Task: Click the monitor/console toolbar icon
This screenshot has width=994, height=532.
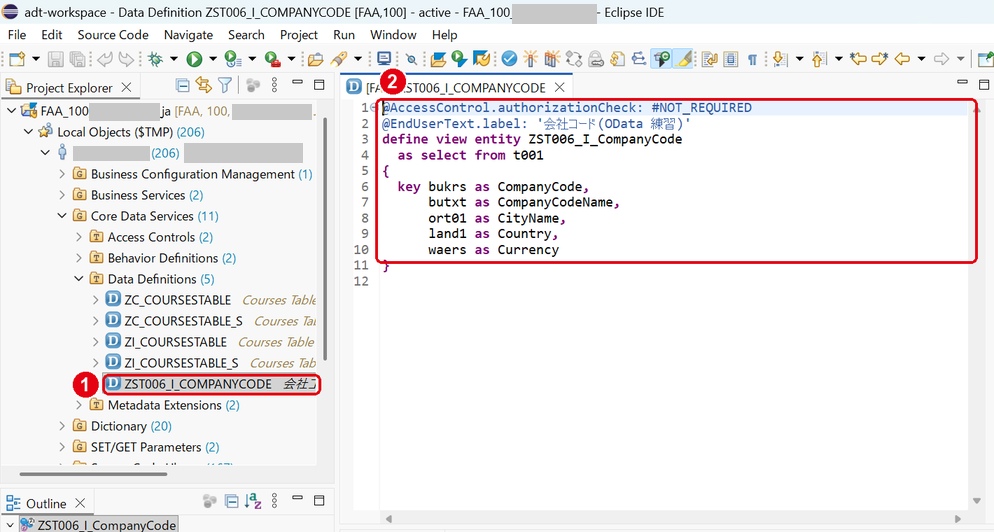Action: click(x=384, y=59)
